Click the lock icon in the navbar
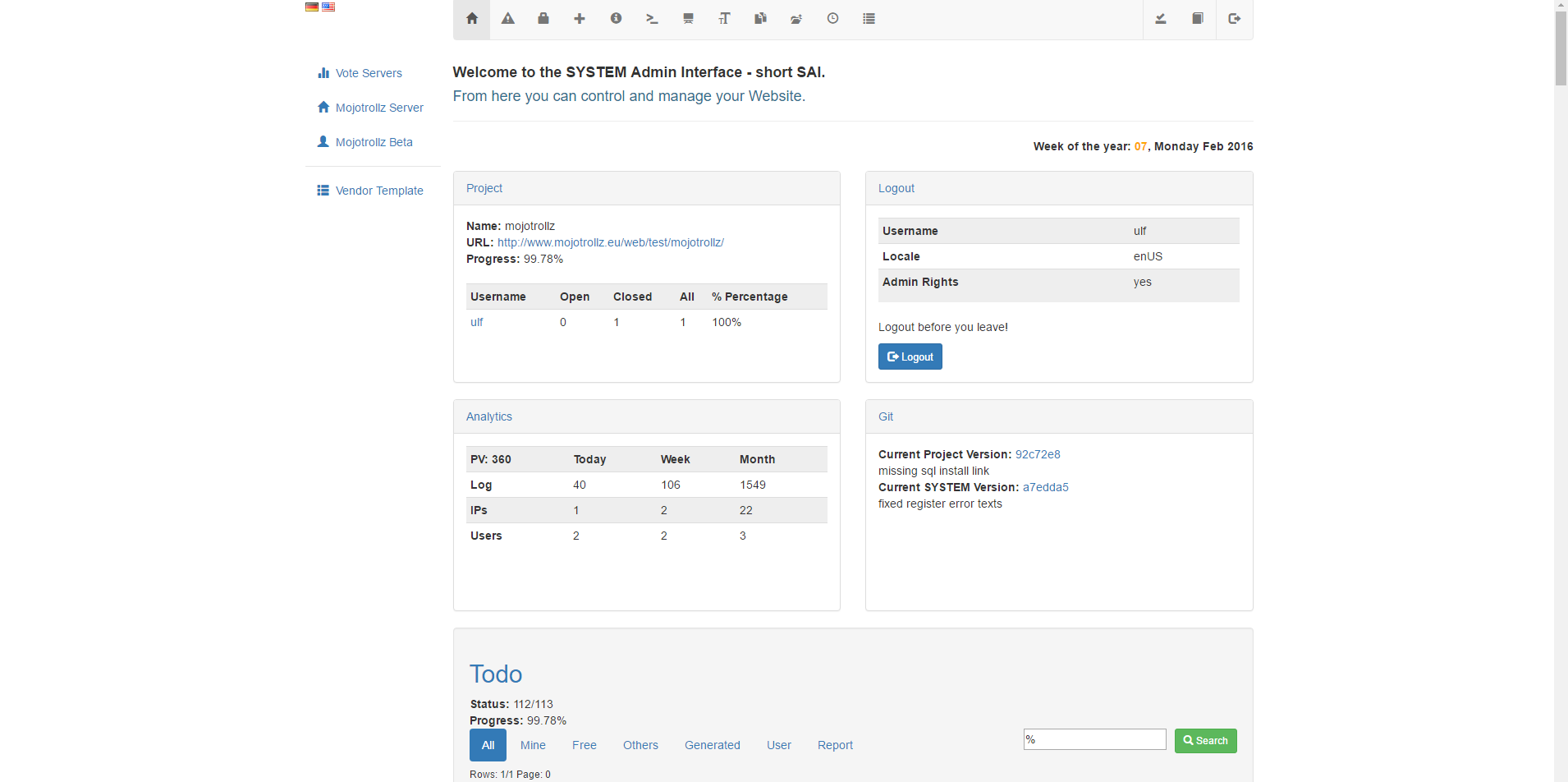The image size is (1568, 782). [543, 19]
